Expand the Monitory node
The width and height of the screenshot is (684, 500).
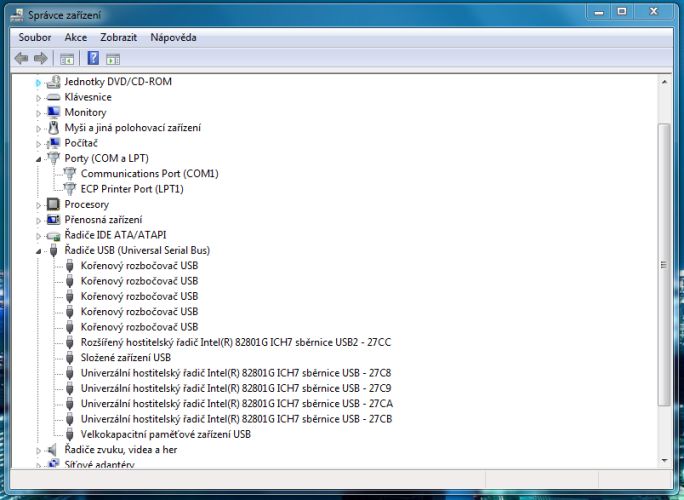(x=38, y=113)
